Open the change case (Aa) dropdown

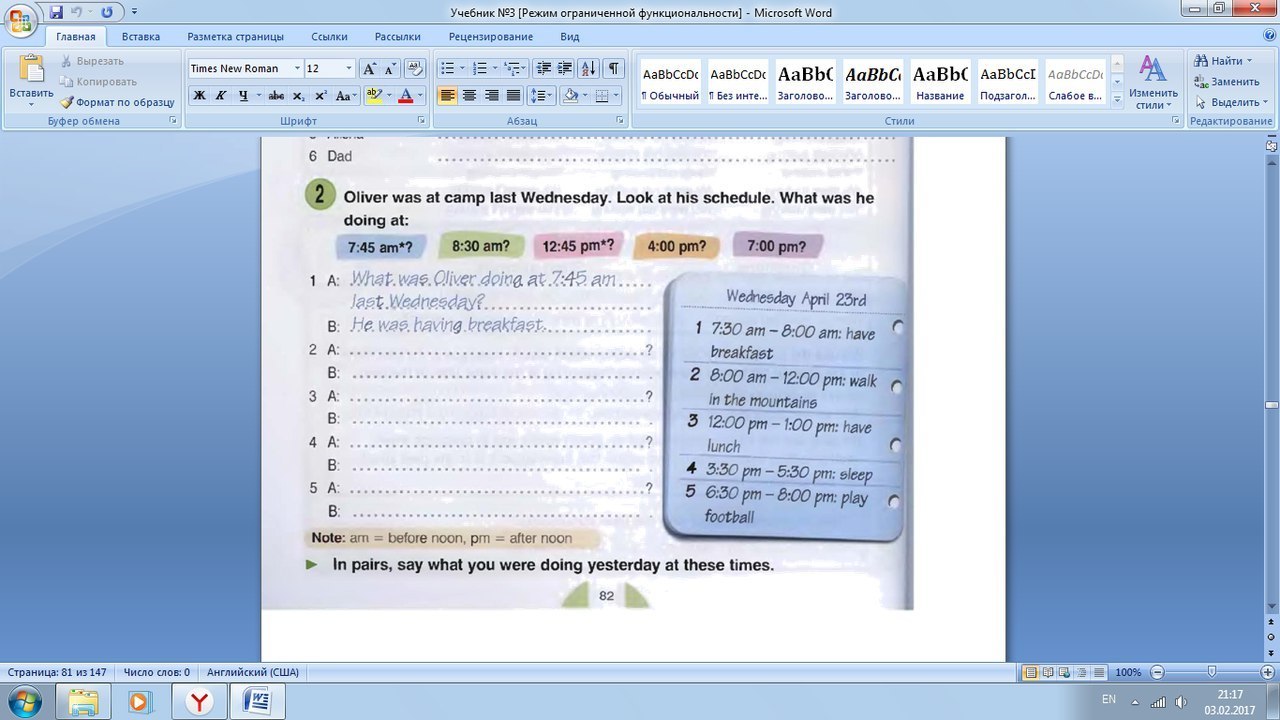point(346,96)
